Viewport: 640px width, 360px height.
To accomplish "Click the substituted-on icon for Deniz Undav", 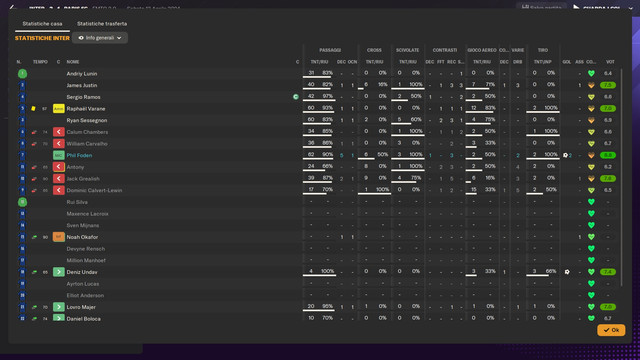I will coord(59,272).
